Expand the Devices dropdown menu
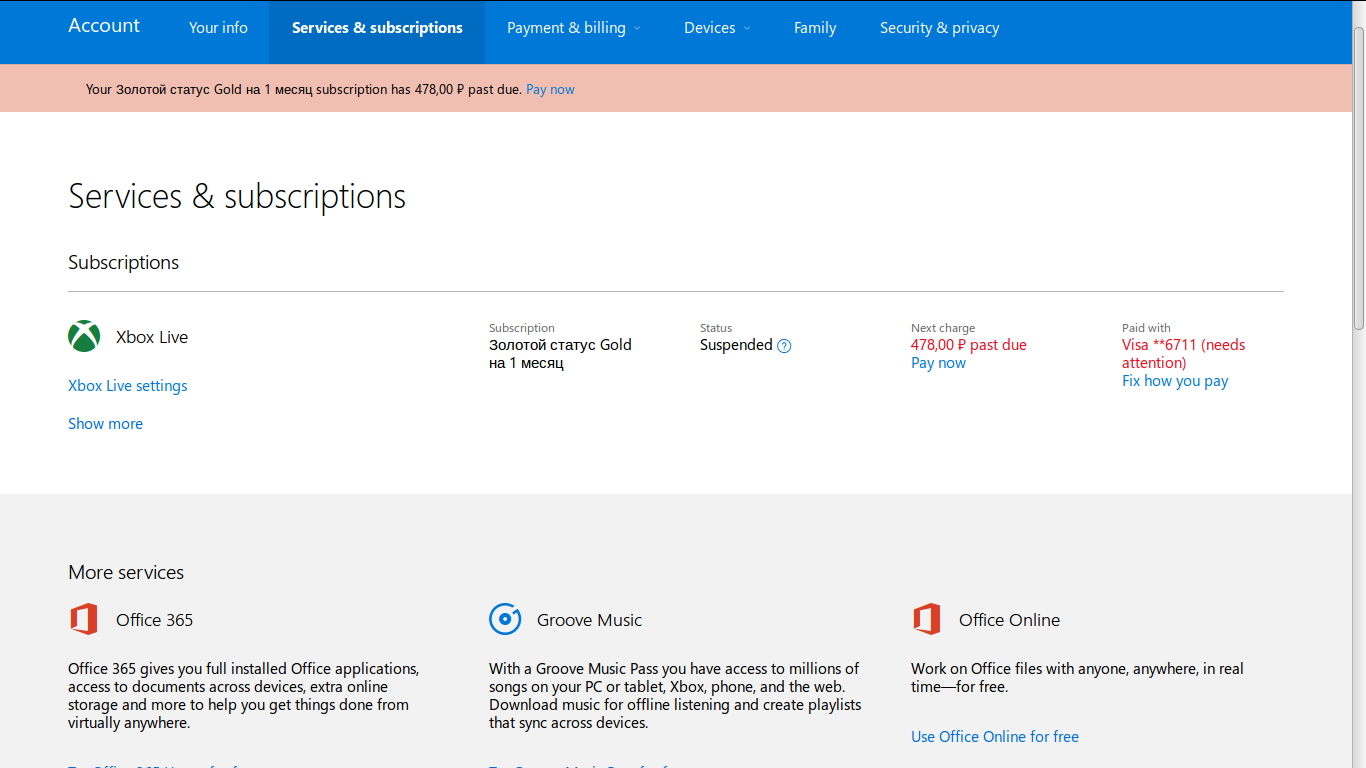Screen dimensions: 1366x768 717,28
